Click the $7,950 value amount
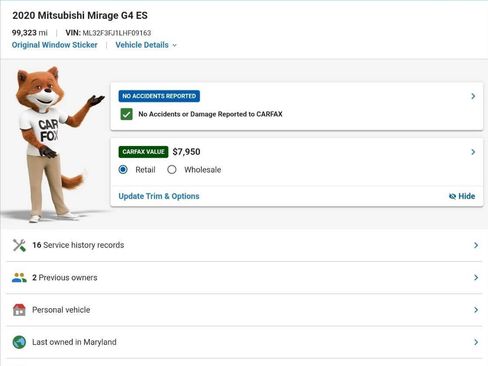The height and width of the screenshot is (366, 488). 186,152
